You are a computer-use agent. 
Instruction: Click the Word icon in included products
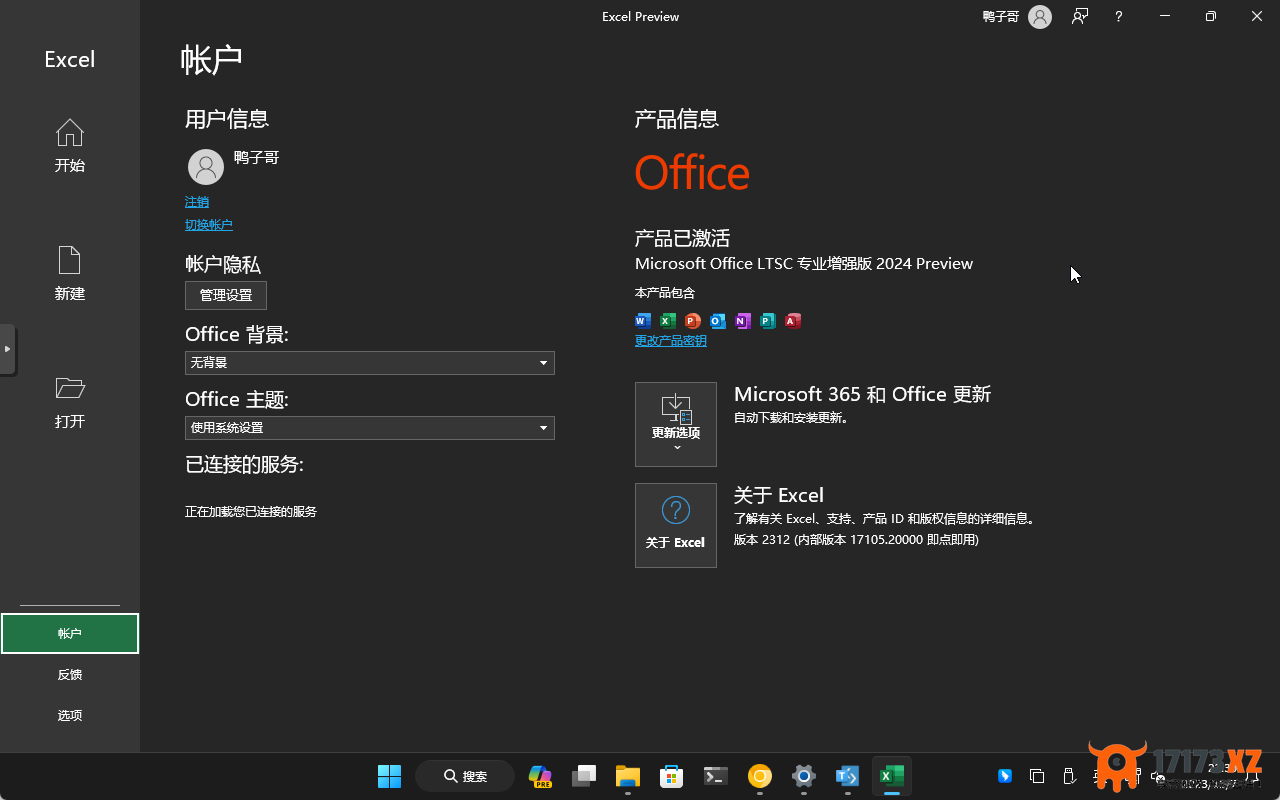tap(643, 321)
